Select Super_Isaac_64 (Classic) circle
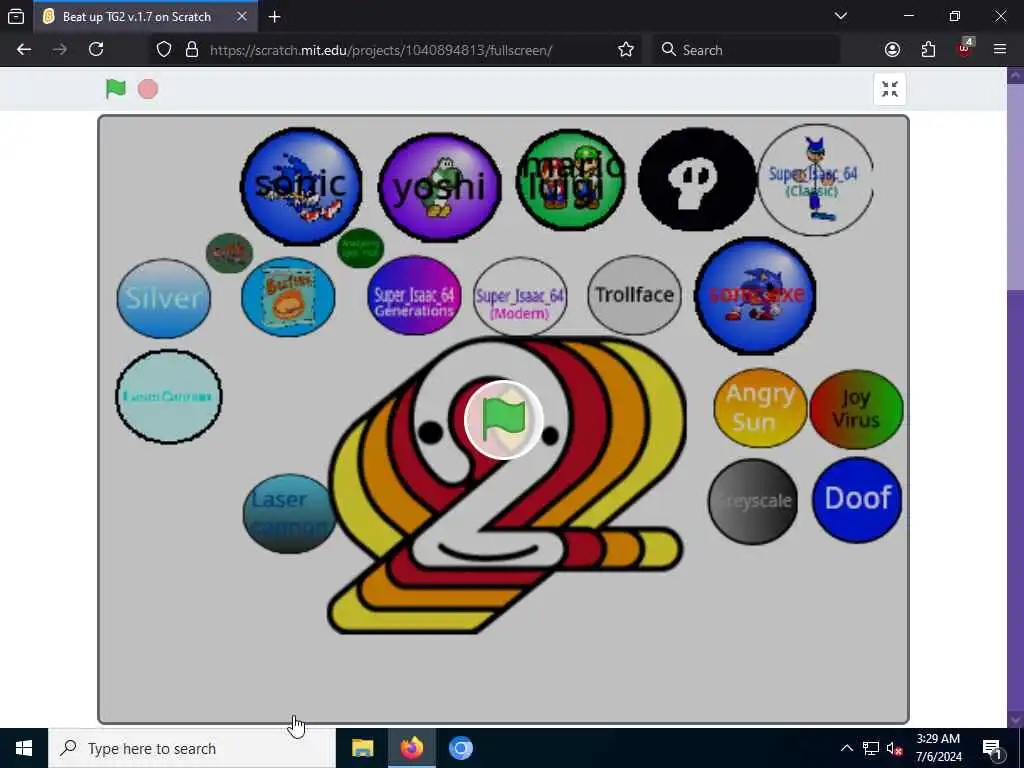 (815, 180)
